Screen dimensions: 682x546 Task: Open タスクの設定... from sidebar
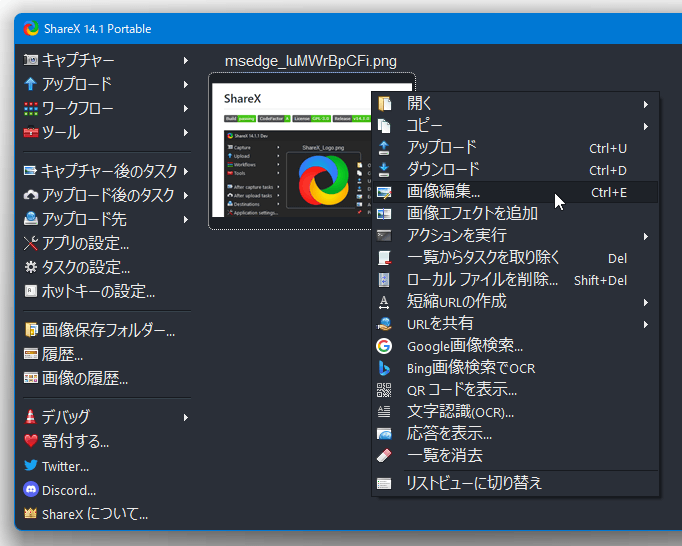[x=107, y=267]
